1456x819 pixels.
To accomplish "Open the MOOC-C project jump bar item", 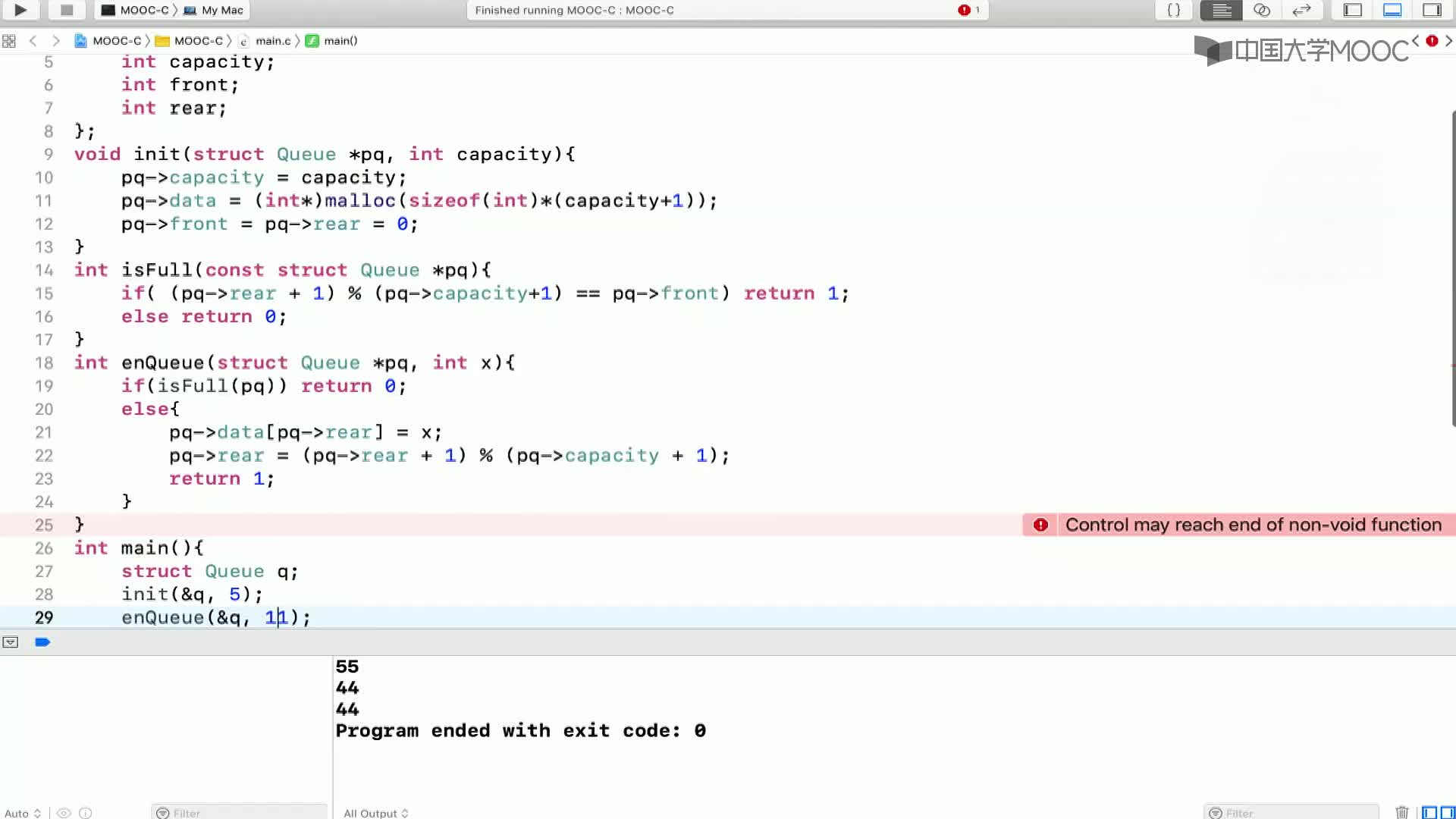I will (108, 41).
